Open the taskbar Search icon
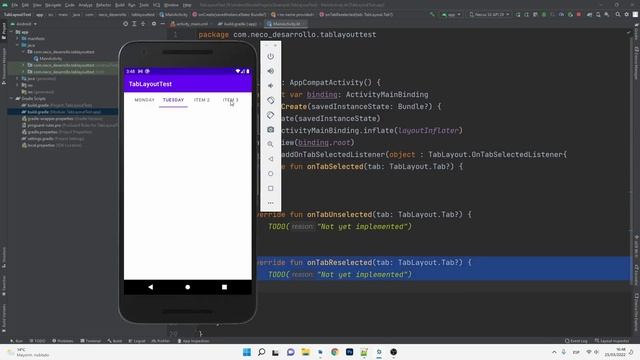The image size is (640, 360). [x=261, y=352]
